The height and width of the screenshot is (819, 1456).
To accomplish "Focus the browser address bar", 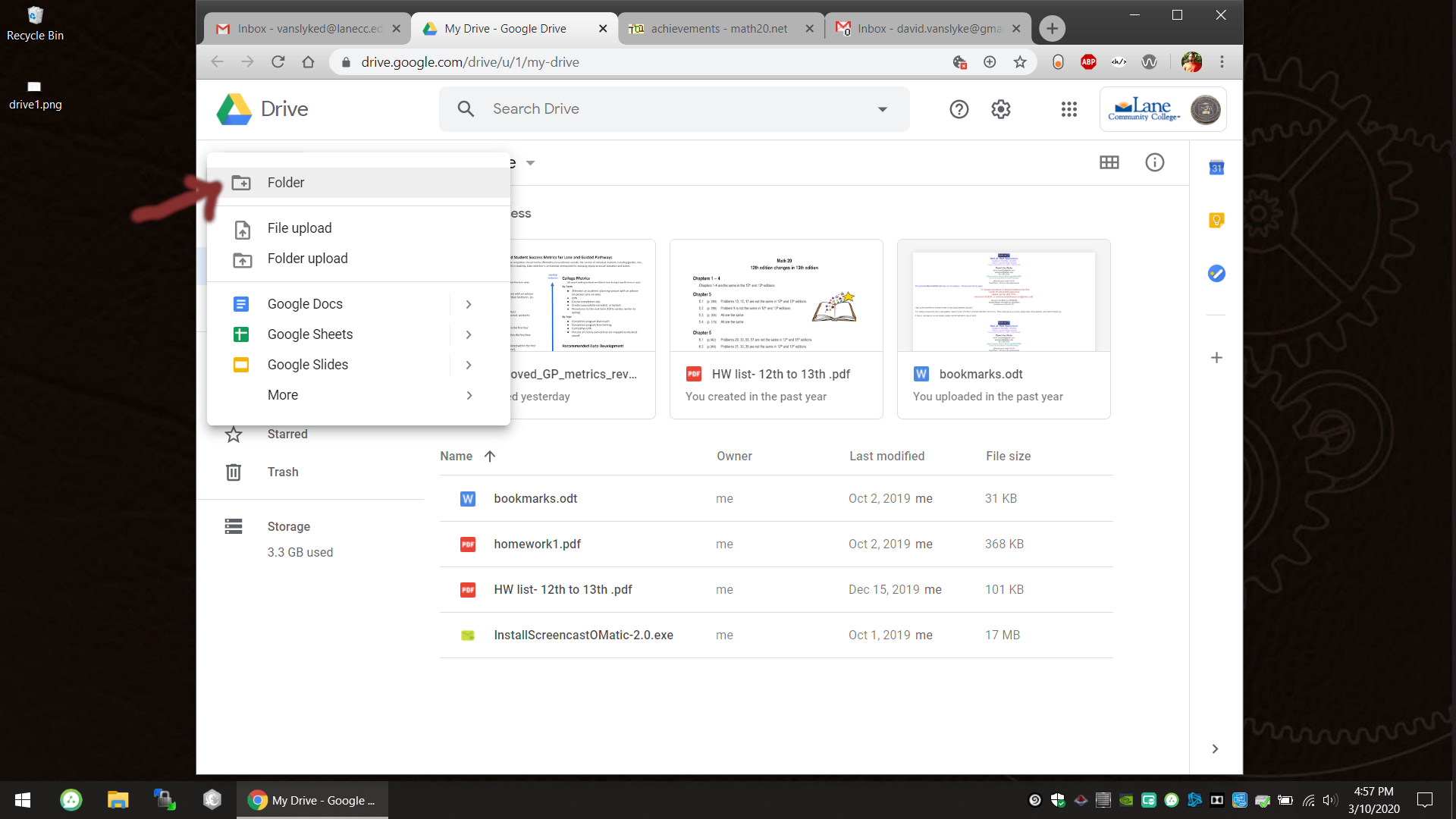I will click(x=645, y=62).
